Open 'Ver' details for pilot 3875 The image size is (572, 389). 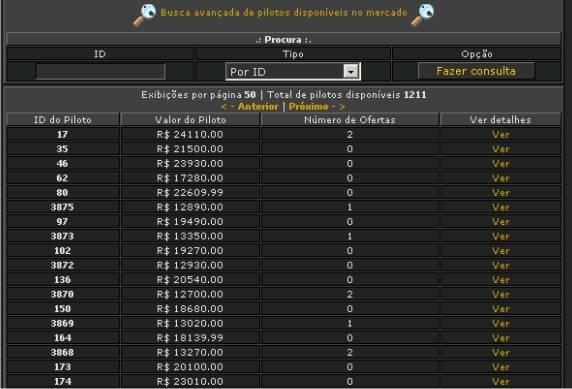500,207
